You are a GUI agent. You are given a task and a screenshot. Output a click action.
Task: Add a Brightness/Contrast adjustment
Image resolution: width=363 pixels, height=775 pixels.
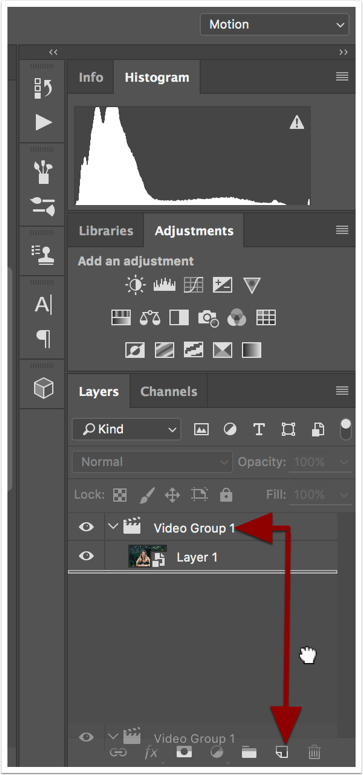pyautogui.click(x=136, y=285)
